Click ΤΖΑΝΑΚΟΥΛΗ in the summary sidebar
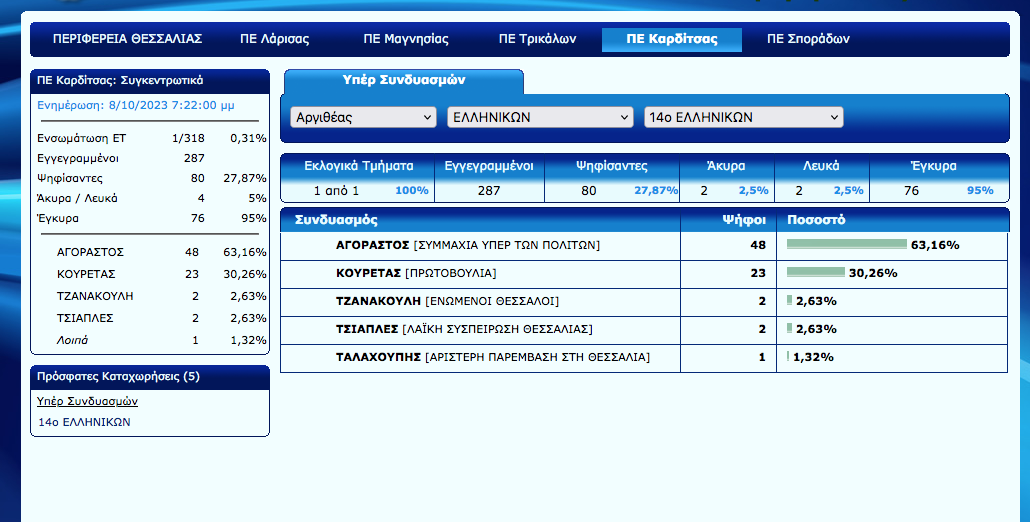Viewport: 1030px width, 522px height. pyautogui.click(x=96, y=296)
